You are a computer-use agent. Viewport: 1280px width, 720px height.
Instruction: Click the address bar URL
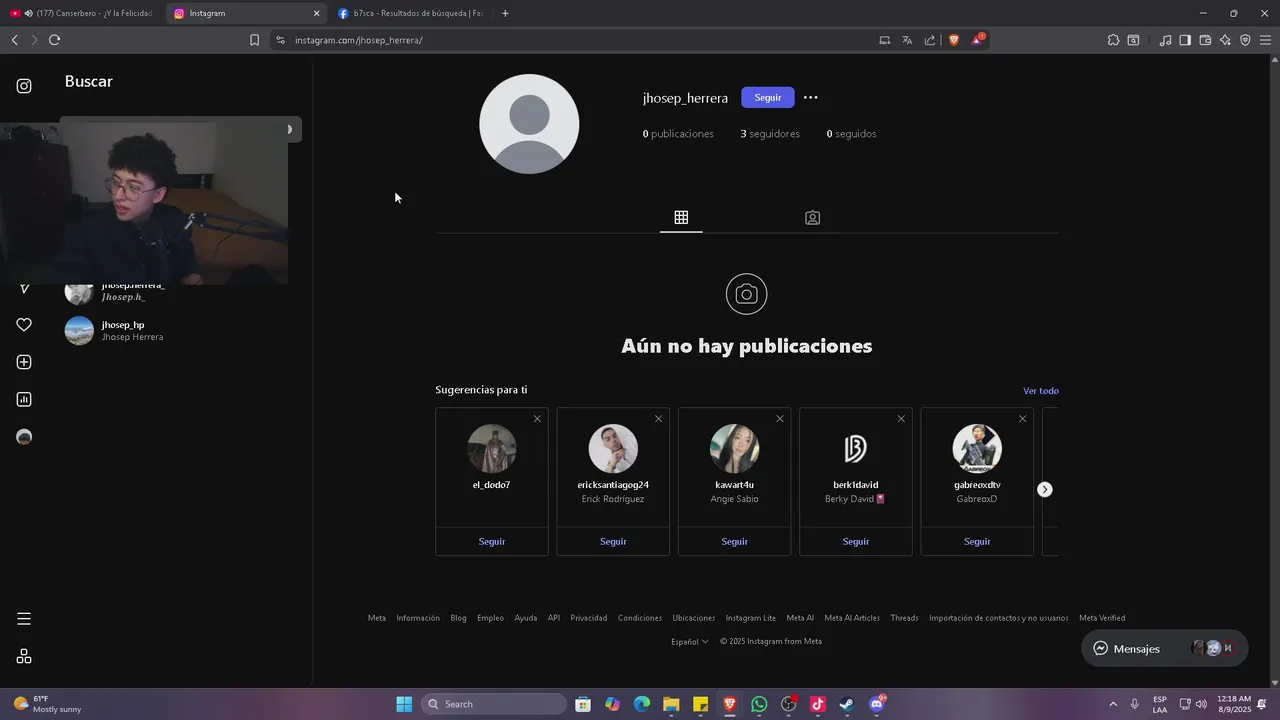coord(358,40)
